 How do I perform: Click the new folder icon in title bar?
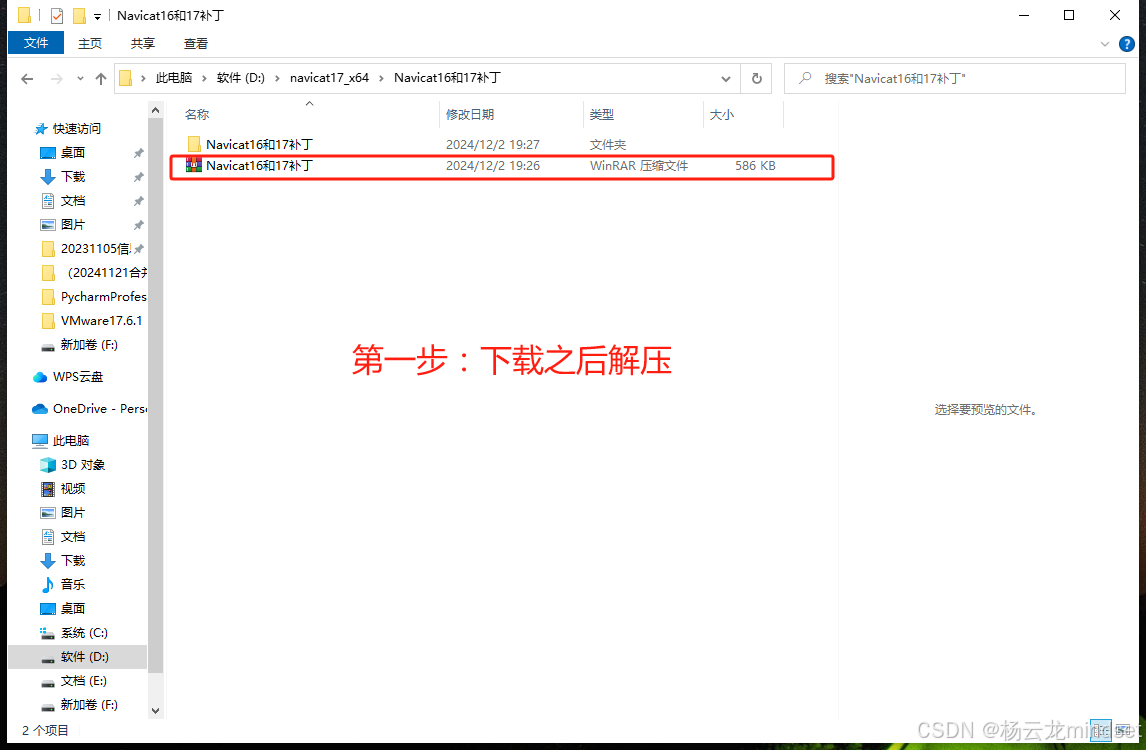click(x=79, y=15)
